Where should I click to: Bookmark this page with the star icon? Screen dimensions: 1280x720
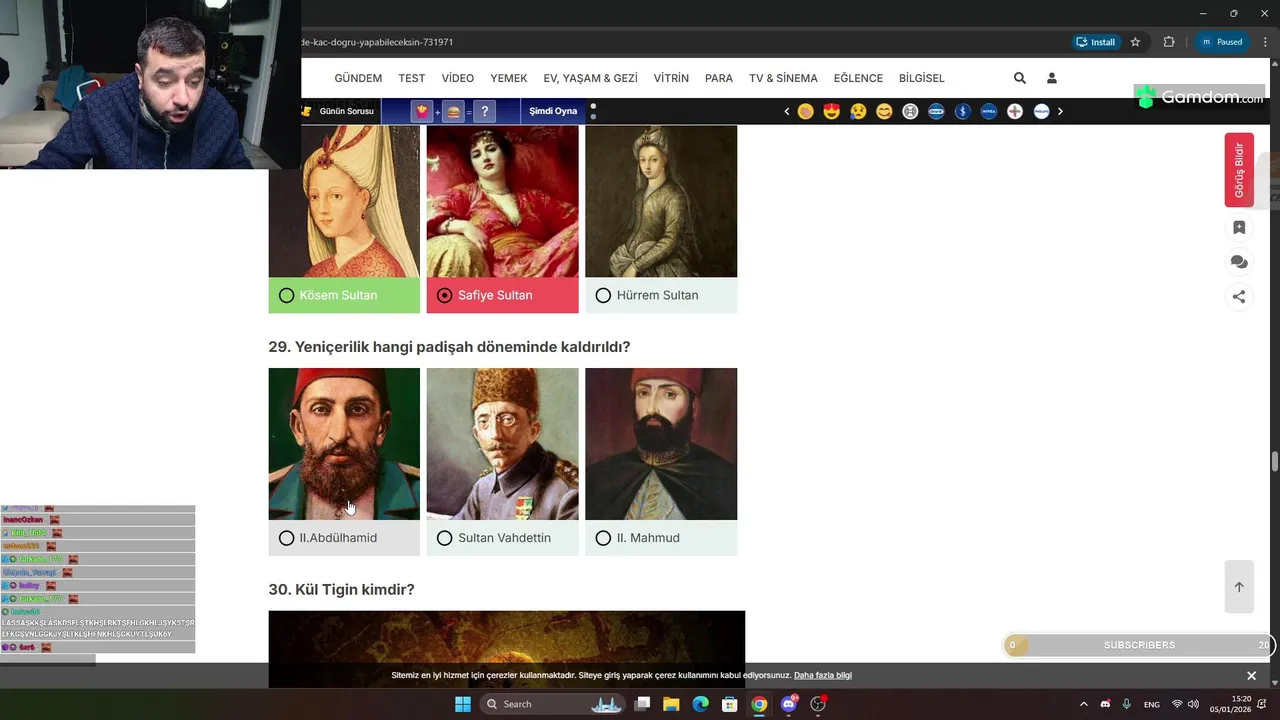pyautogui.click(x=1135, y=42)
